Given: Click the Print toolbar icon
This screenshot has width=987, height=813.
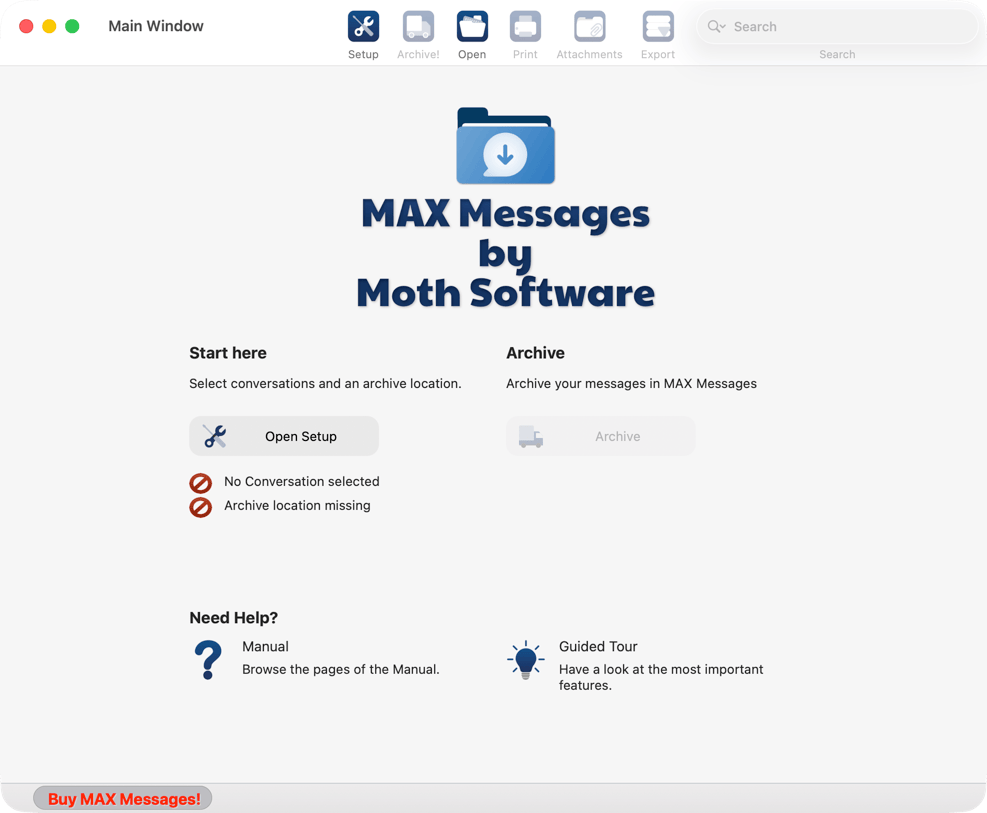Looking at the screenshot, I should (525, 26).
